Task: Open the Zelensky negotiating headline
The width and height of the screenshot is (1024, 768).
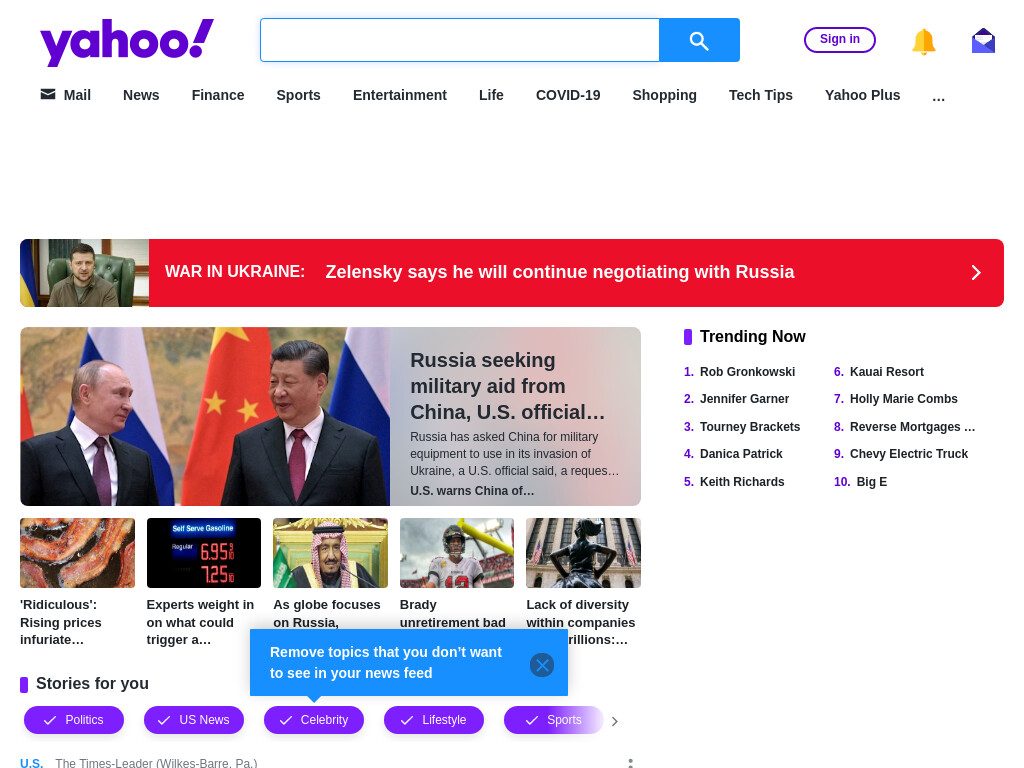Action: click(560, 272)
